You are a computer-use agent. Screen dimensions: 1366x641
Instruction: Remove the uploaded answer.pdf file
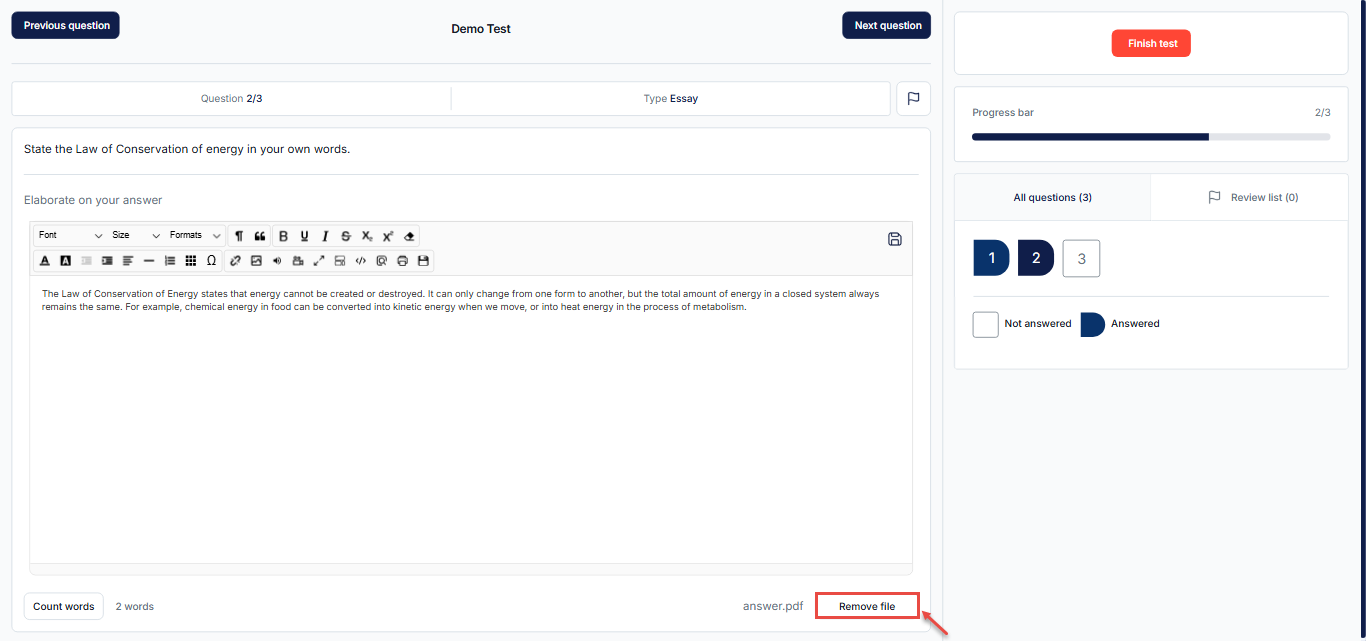[867, 606]
